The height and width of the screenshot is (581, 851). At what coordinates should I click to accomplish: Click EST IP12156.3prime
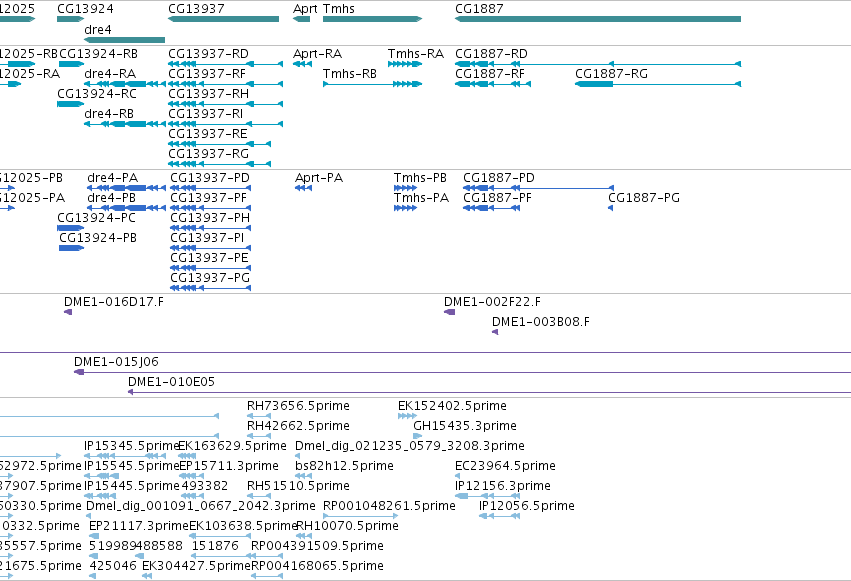(x=503, y=487)
